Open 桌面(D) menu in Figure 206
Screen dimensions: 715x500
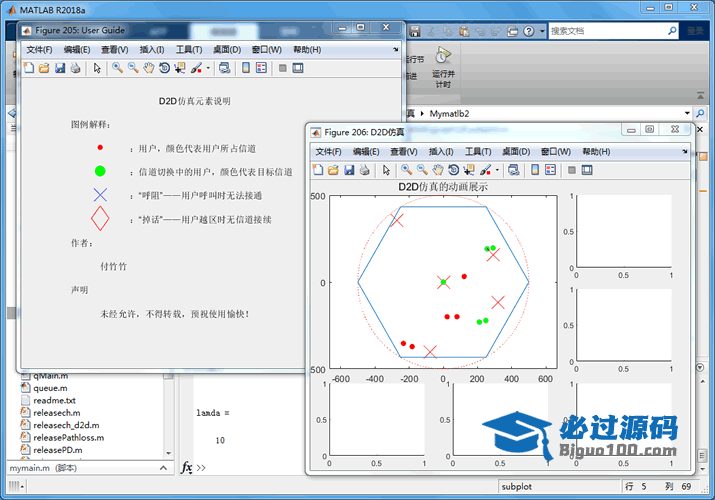click(516, 152)
